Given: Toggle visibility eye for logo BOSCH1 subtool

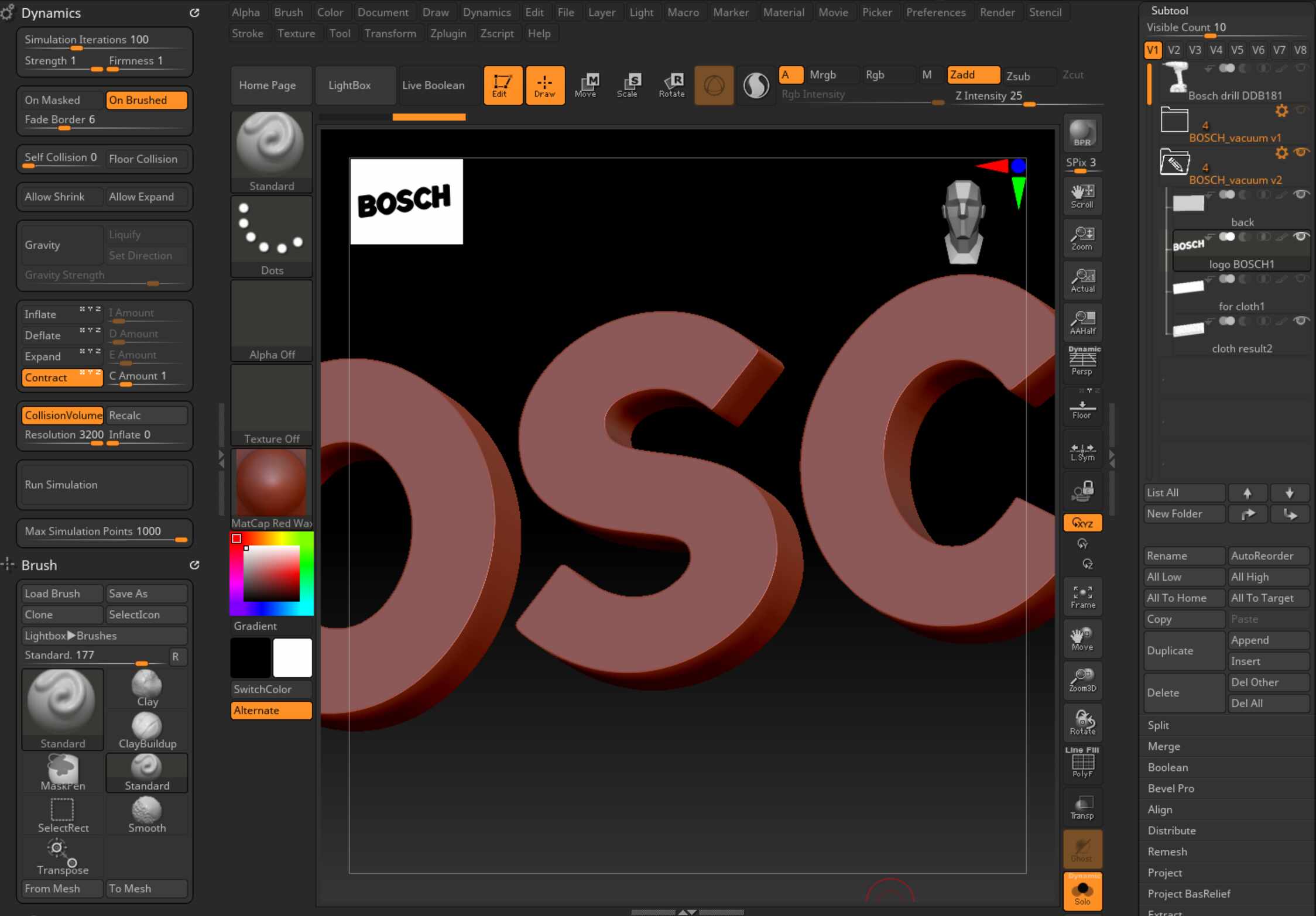Looking at the screenshot, I should coord(1301,236).
